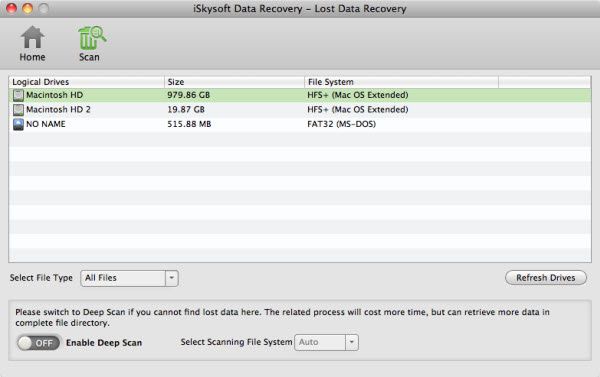This screenshot has height=377, width=600.
Task: Click the Macintosh HD 2 drive icon
Action: point(18,110)
